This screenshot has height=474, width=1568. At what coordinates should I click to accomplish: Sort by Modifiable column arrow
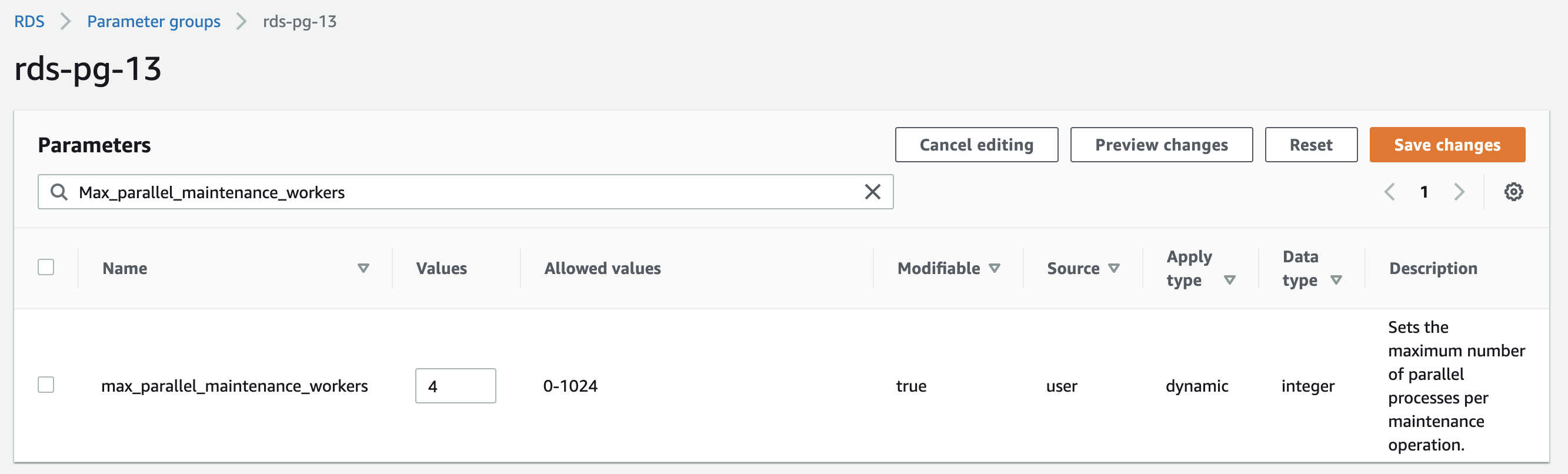(995, 268)
